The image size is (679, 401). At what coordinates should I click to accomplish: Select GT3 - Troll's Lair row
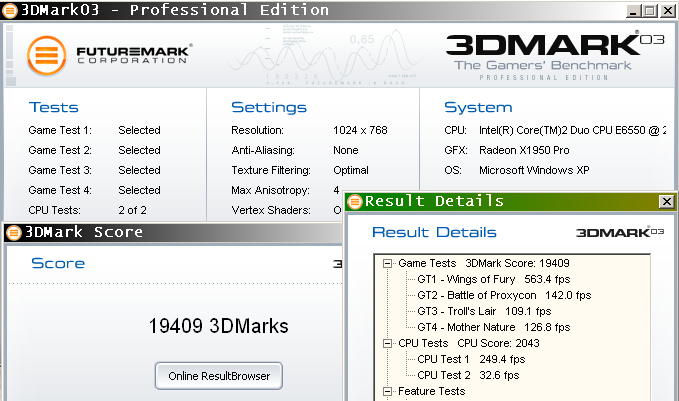click(x=484, y=311)
